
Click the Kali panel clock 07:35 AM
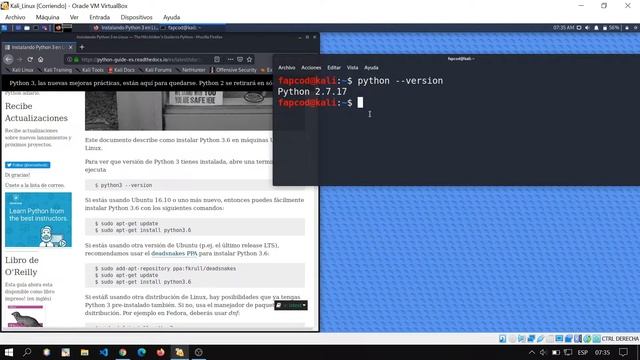563,28
